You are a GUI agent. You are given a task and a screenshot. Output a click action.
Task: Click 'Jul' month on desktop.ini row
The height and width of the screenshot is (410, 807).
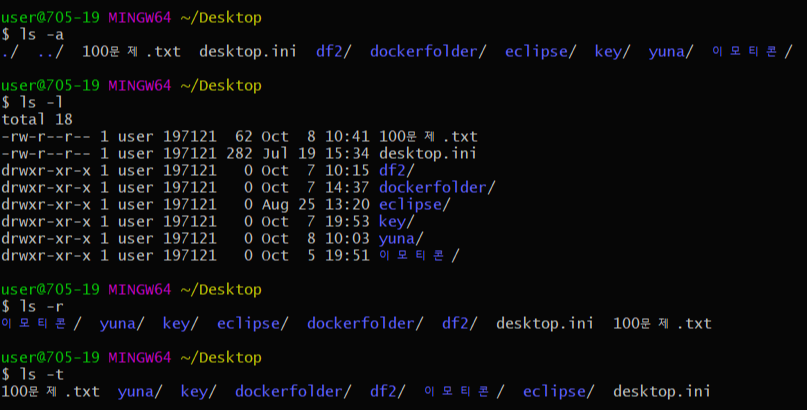pyautogui.click(x=275, y=153)
